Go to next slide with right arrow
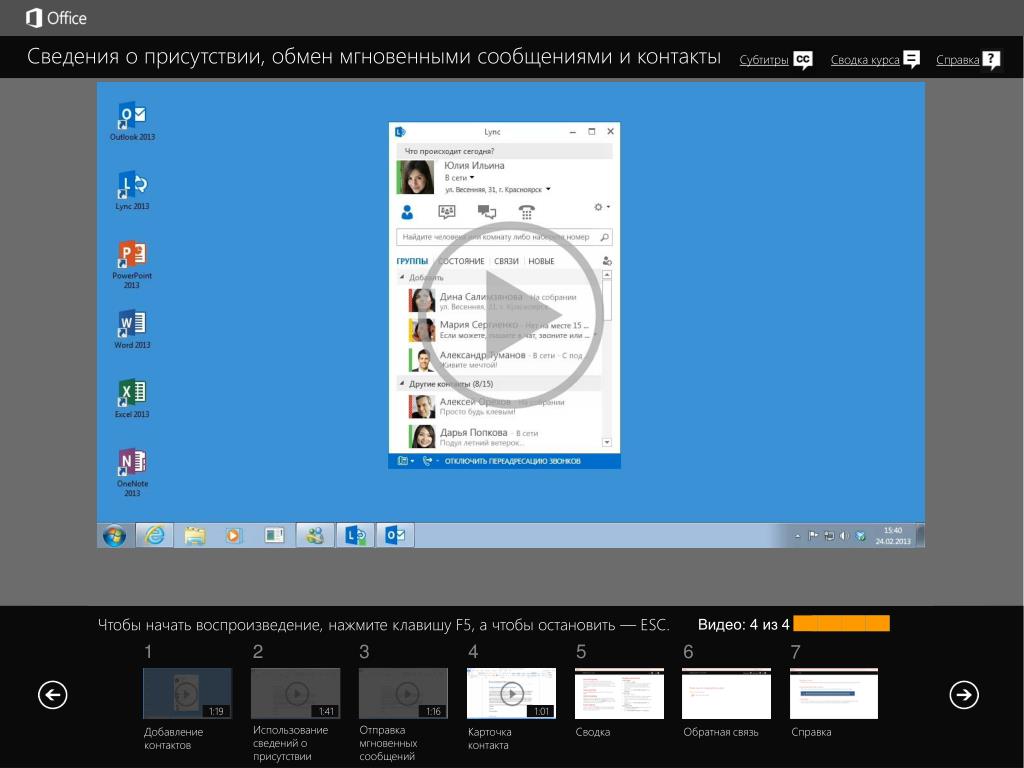The image size is (1024, 768). click(964, 694)
